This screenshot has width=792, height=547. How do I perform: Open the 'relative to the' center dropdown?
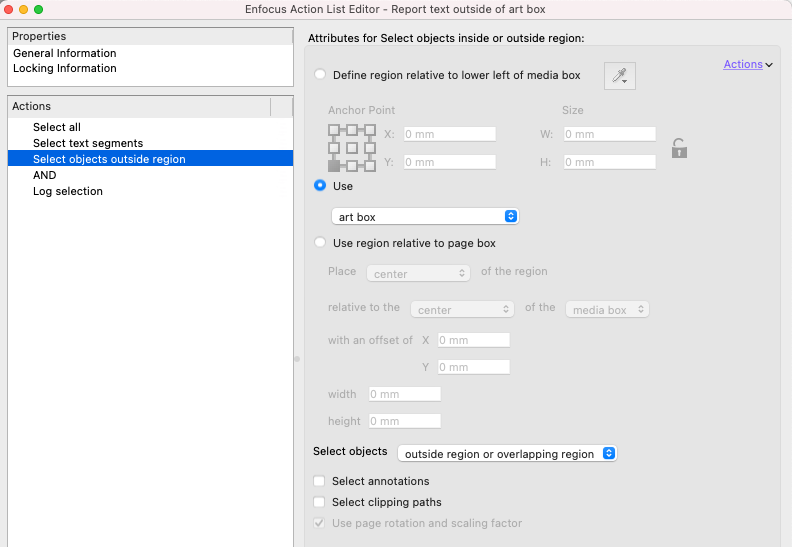coord(462,310)
